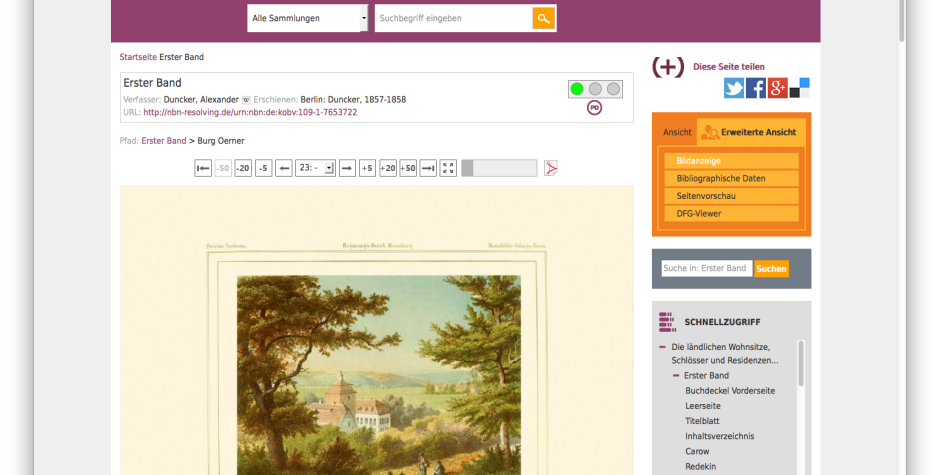Open the Alle Sammlungen collection dropdown
940x475 pixels.
click(308, 19)
